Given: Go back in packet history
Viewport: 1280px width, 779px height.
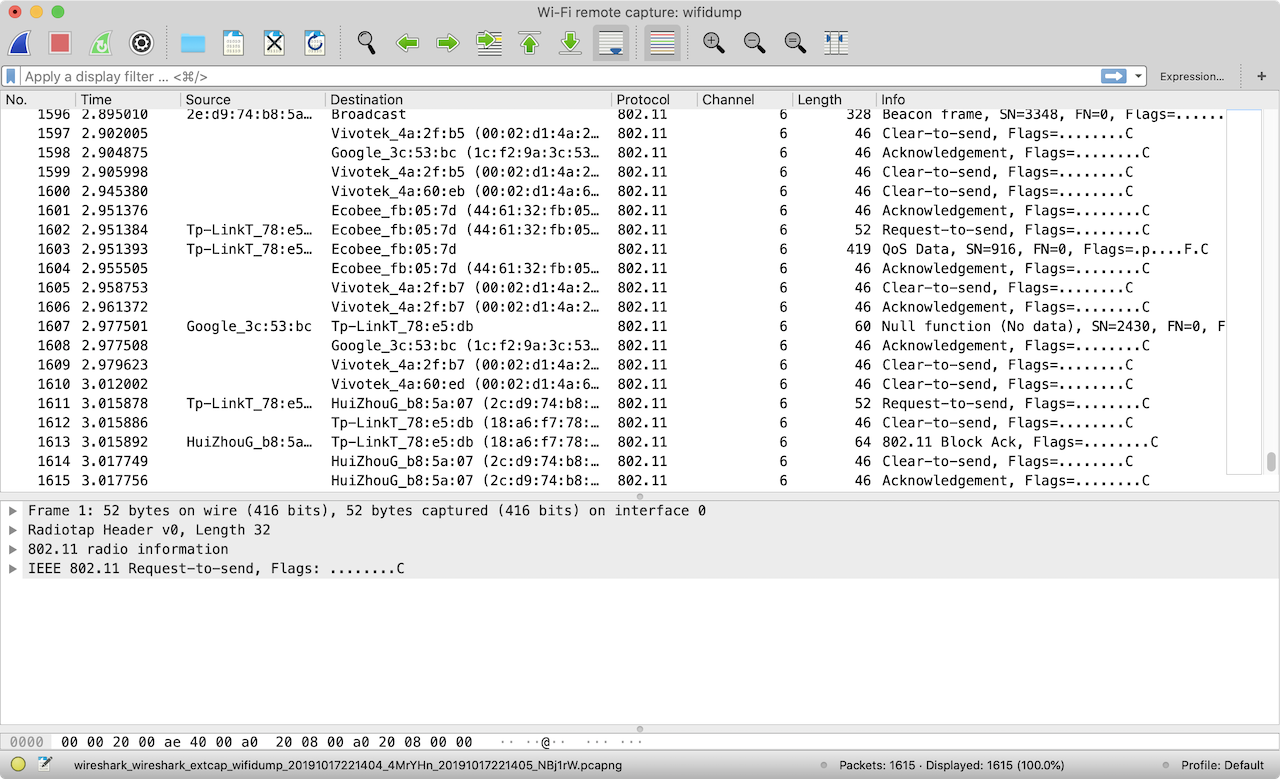Looking at the screenshot, I should point(407,43).
